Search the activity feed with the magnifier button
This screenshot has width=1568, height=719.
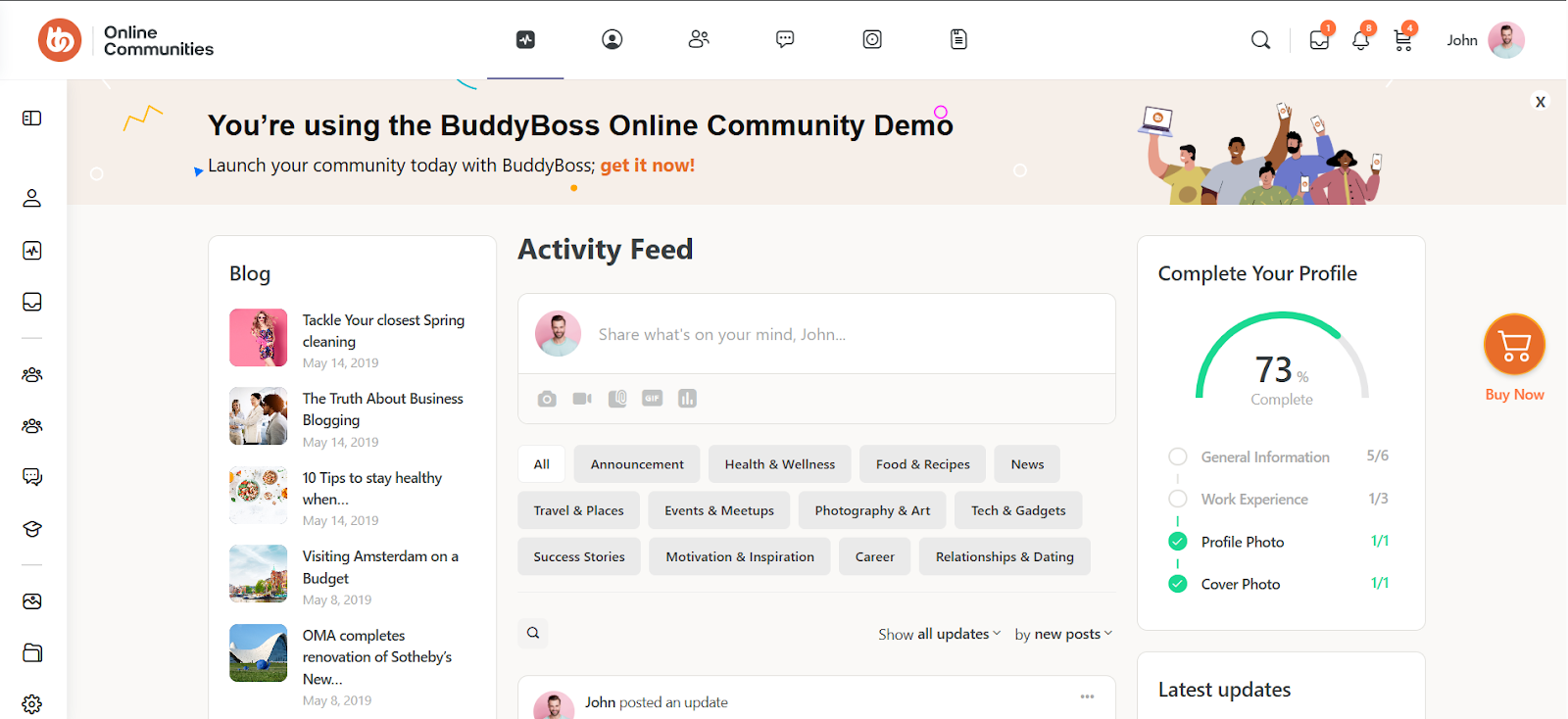click(533, 633)
